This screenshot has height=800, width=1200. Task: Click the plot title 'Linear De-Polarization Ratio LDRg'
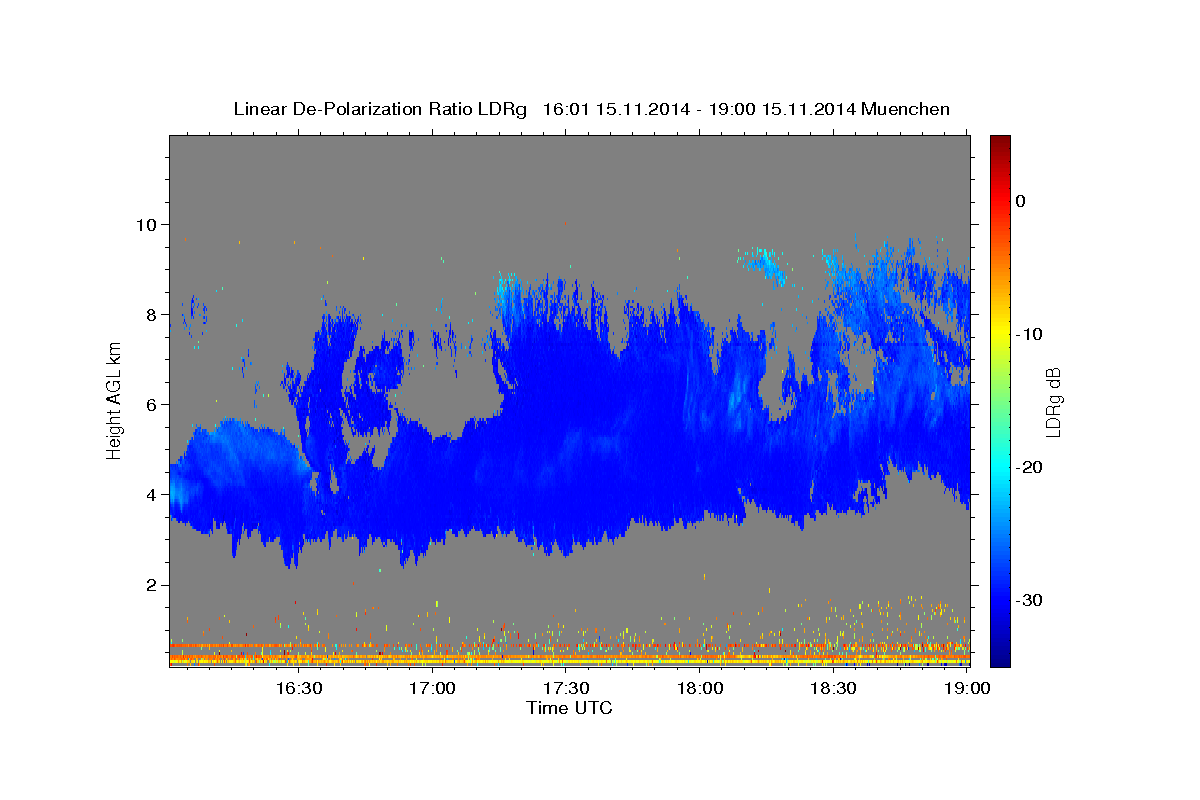click(x=379, y=109)
